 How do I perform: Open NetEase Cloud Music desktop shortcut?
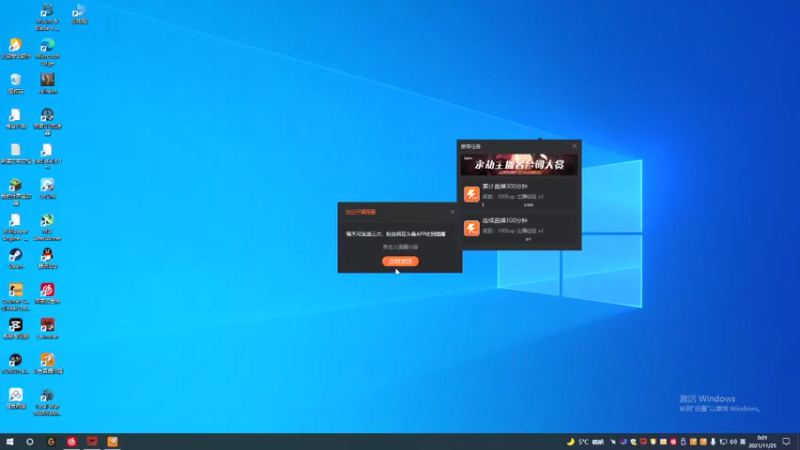[x=47, y=294]
